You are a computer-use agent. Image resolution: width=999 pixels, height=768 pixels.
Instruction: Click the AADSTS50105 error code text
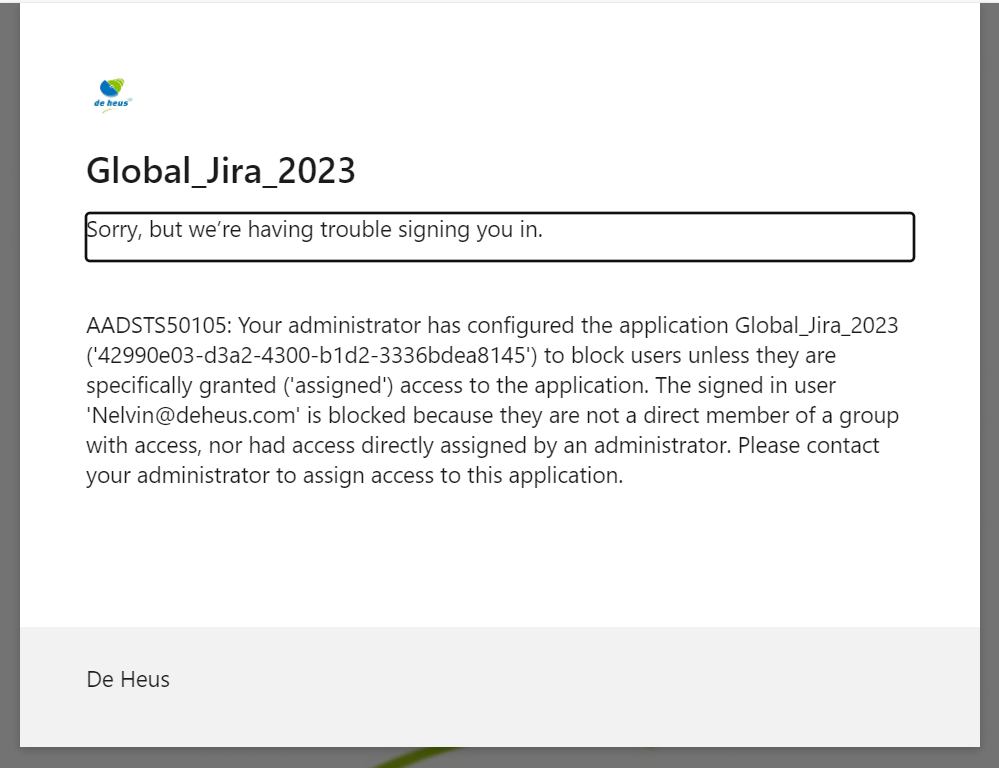[156, 326]
